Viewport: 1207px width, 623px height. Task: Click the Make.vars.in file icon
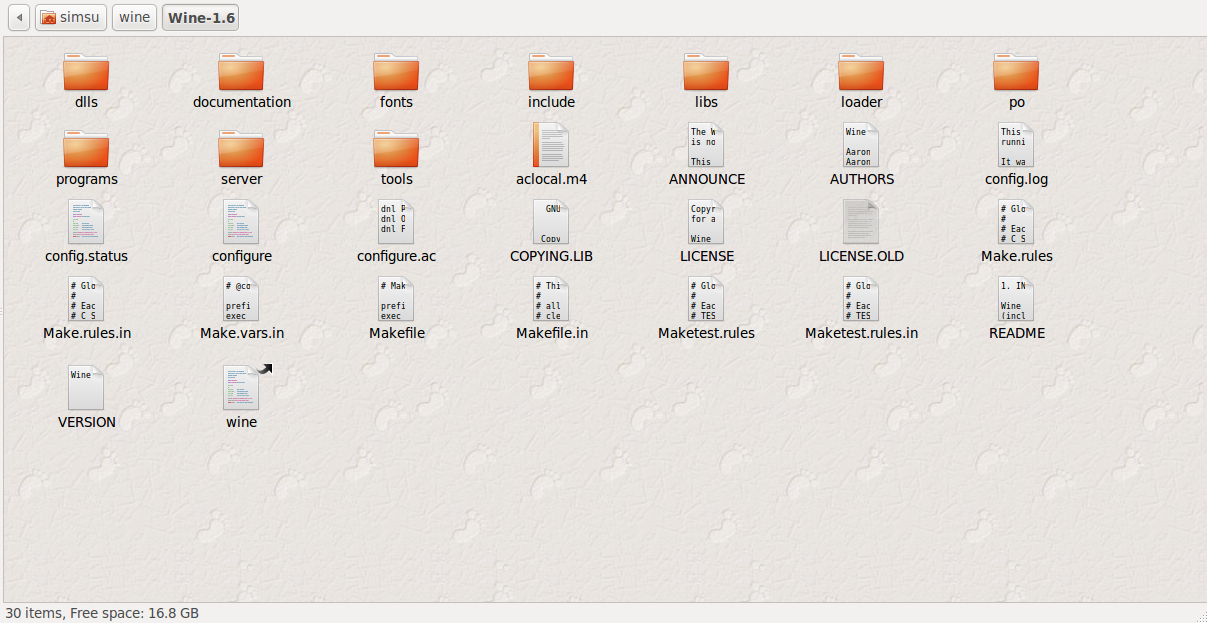(241, 299)
